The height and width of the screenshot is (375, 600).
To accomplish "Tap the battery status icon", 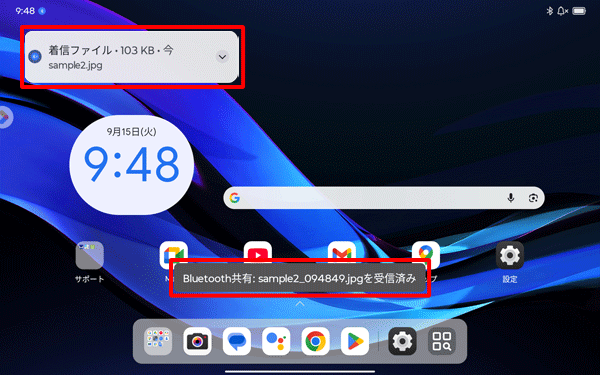I will [x=579, y=11].
